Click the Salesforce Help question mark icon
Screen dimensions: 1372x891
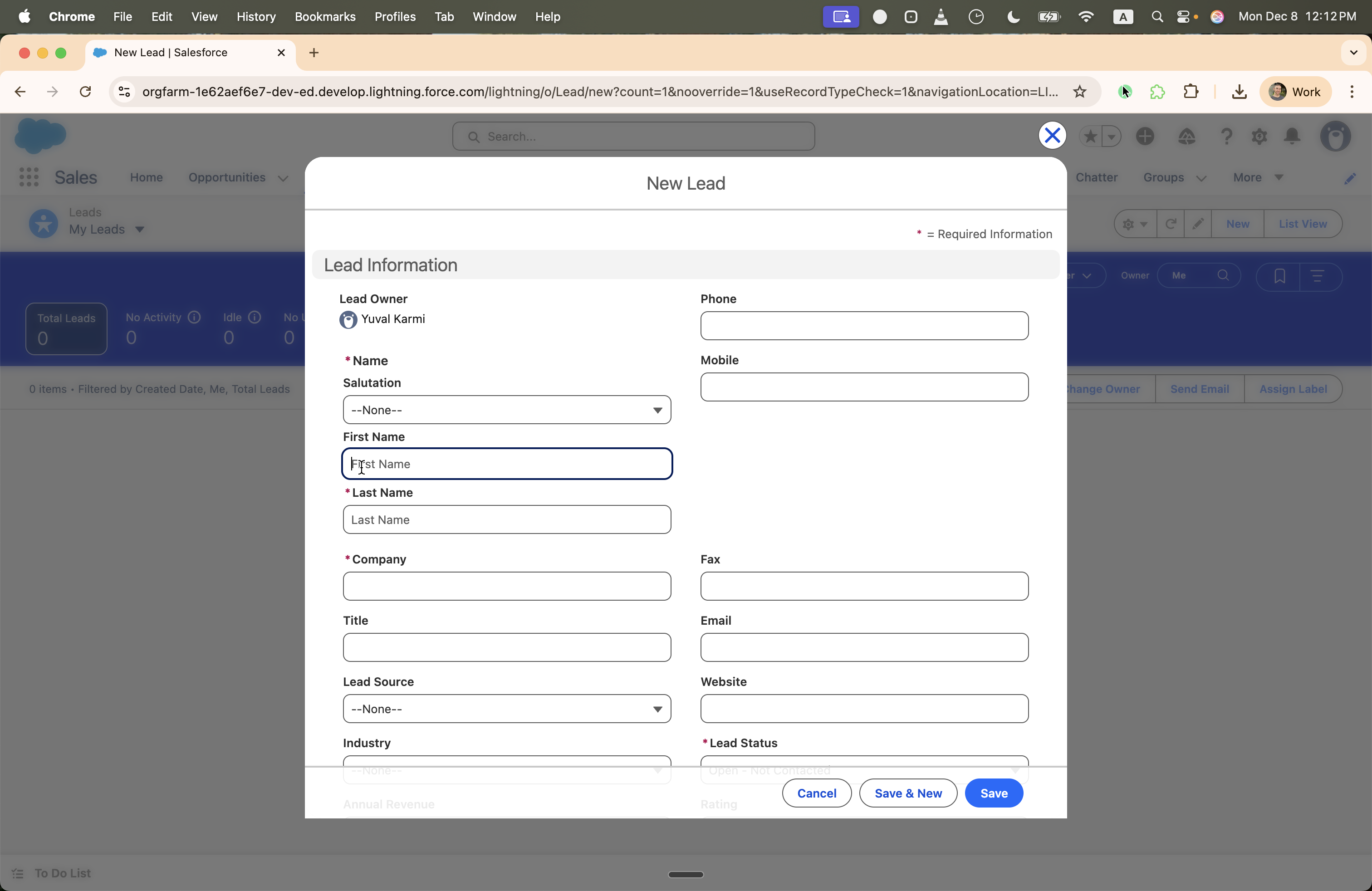[x=1226, y=137]
